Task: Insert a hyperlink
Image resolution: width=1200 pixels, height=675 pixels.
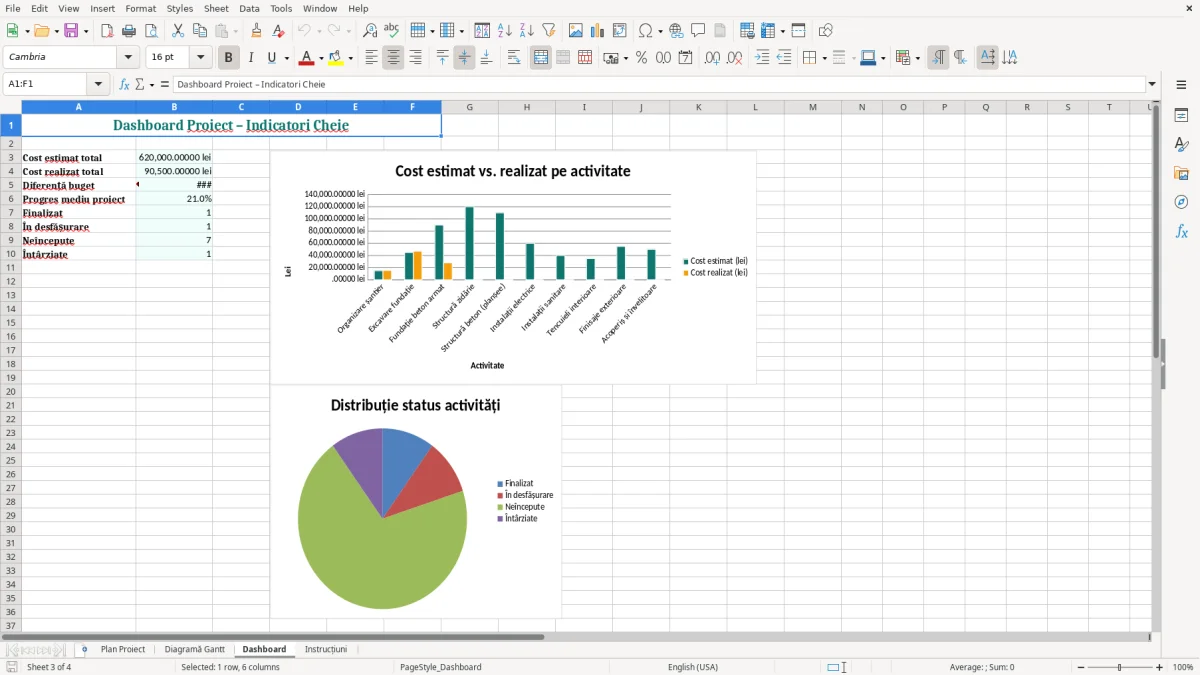Action: coord(676,31)
